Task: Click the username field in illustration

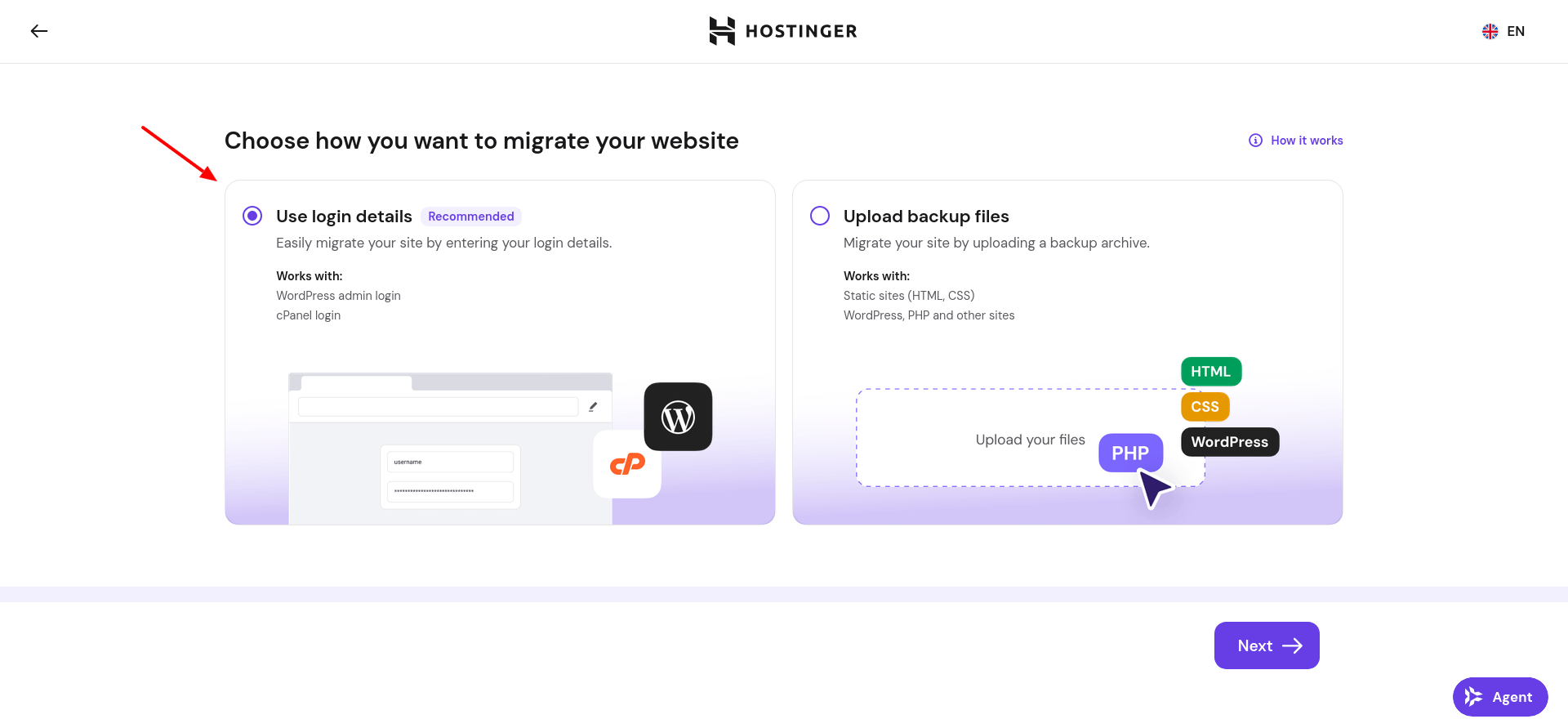Action: pos(450,462)
